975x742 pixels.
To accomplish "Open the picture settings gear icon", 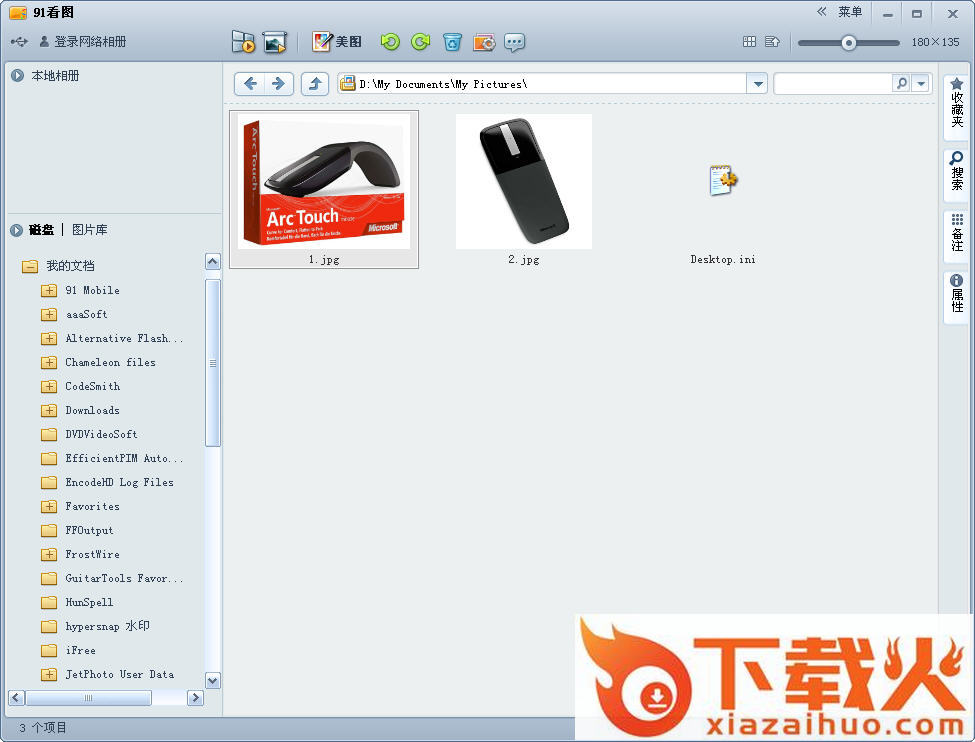I will tap(484, 42).
